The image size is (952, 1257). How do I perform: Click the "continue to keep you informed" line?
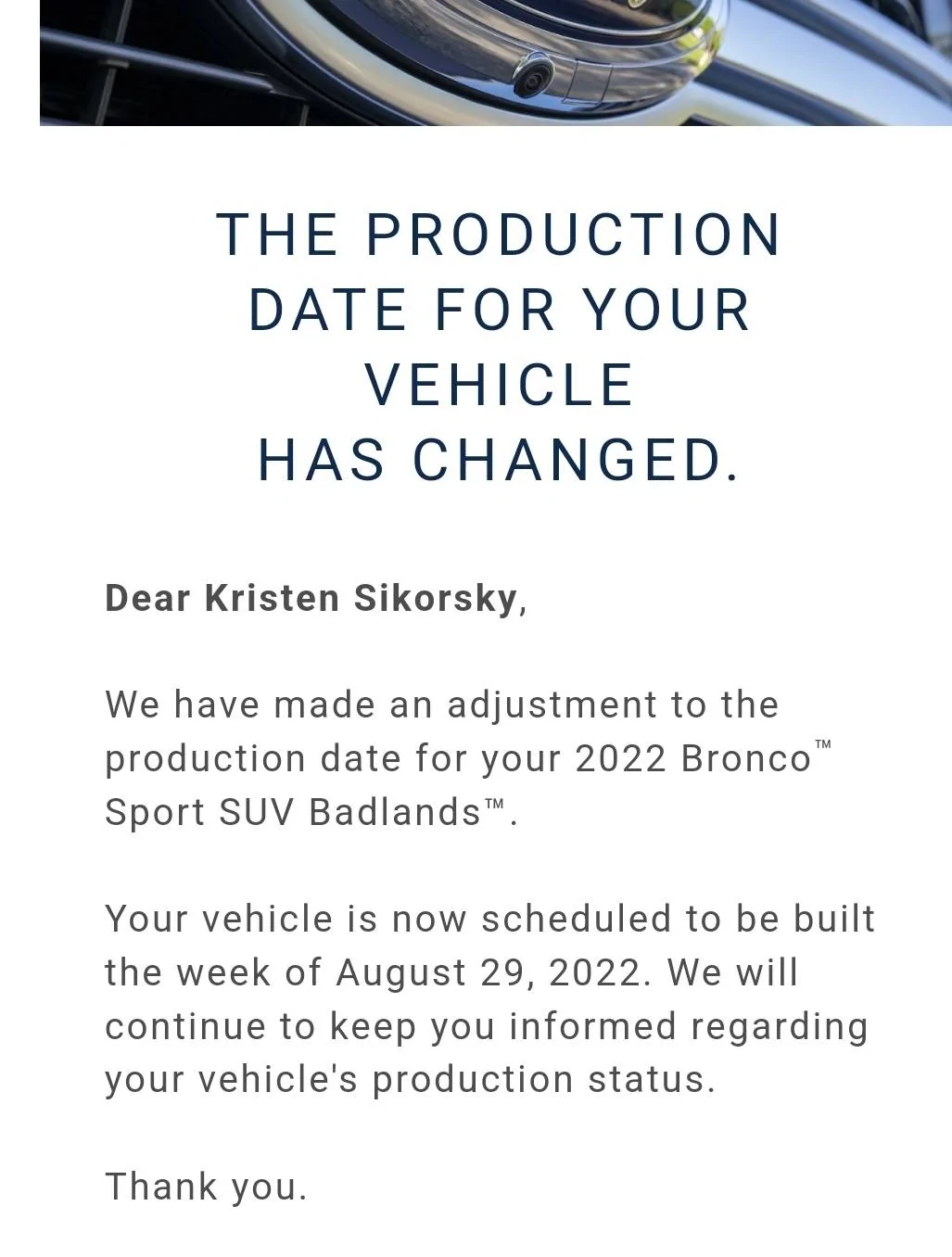pyautogui.click(x=487, y=1026)
